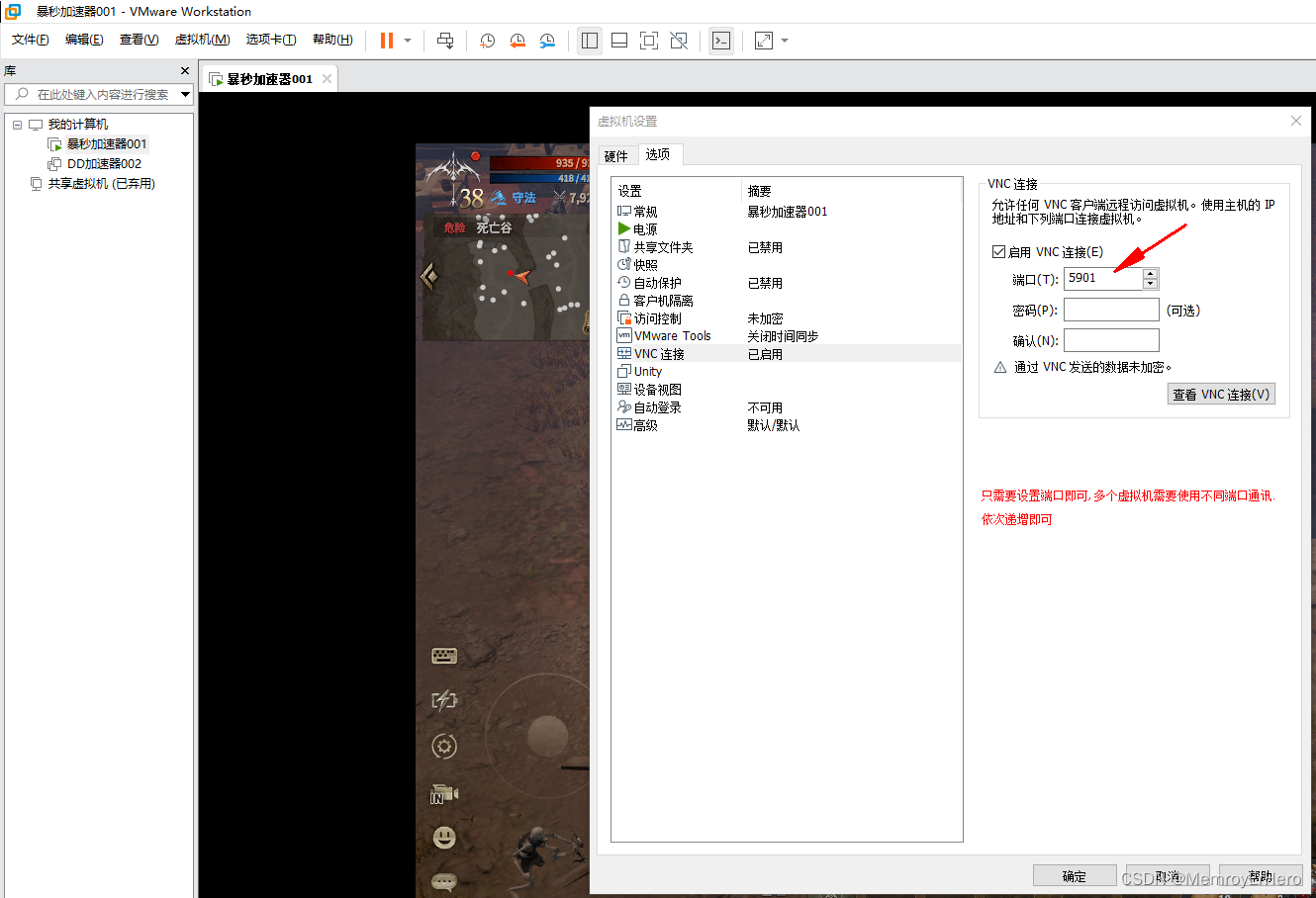Click the 密码 password field
The width and height of the screenshot is (1316, 898).
point(1111,310)
